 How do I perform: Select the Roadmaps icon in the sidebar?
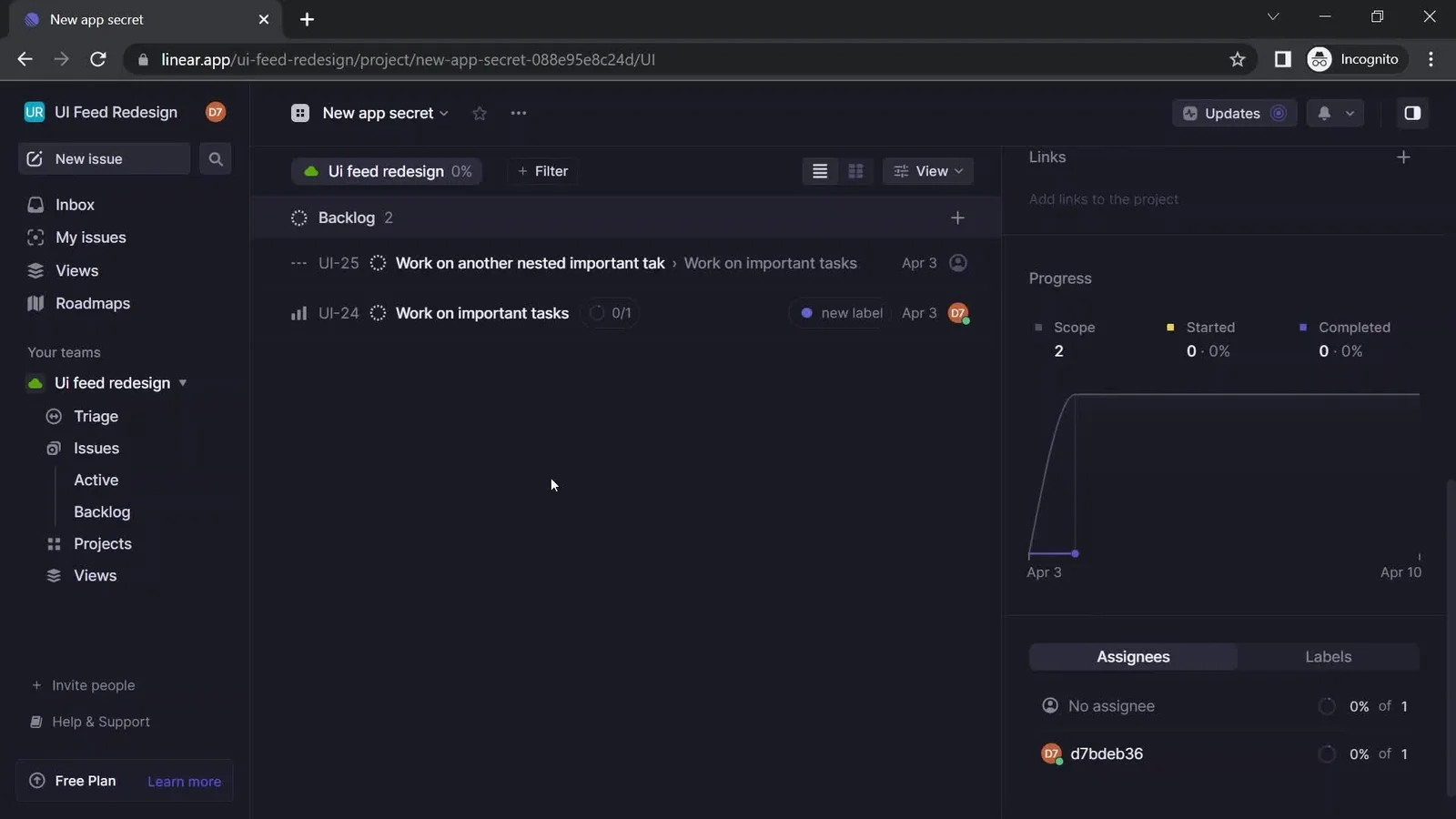click(x=35, y=303)
